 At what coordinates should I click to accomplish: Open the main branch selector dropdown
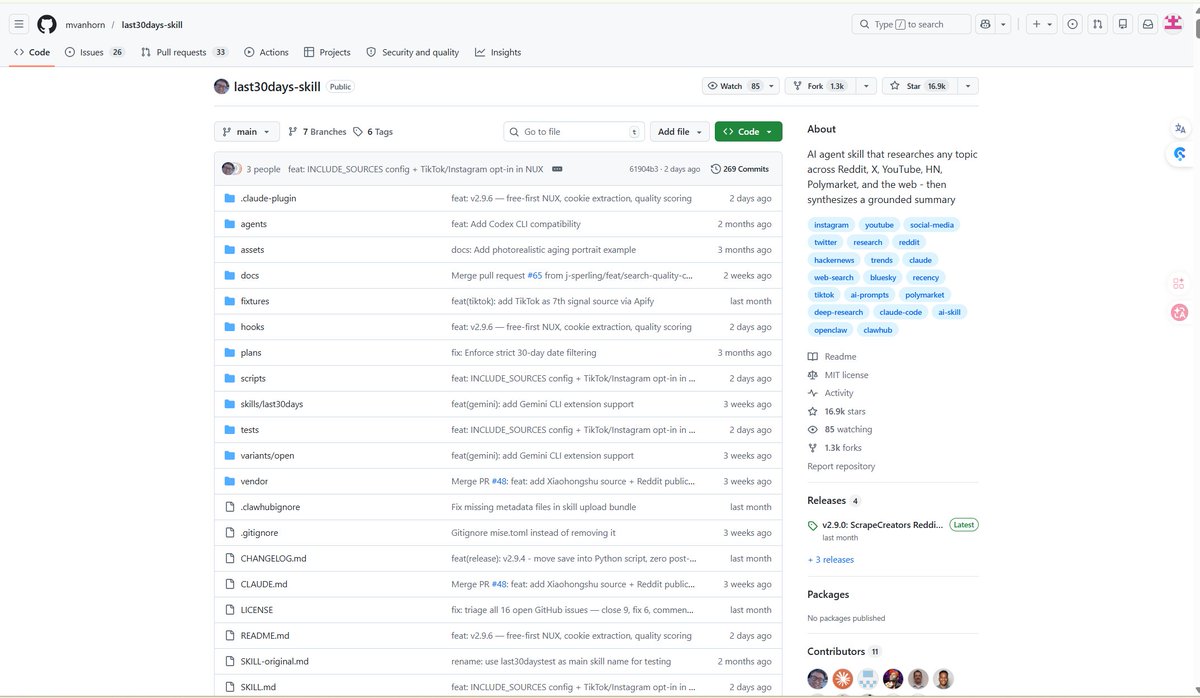coord(246,132)
